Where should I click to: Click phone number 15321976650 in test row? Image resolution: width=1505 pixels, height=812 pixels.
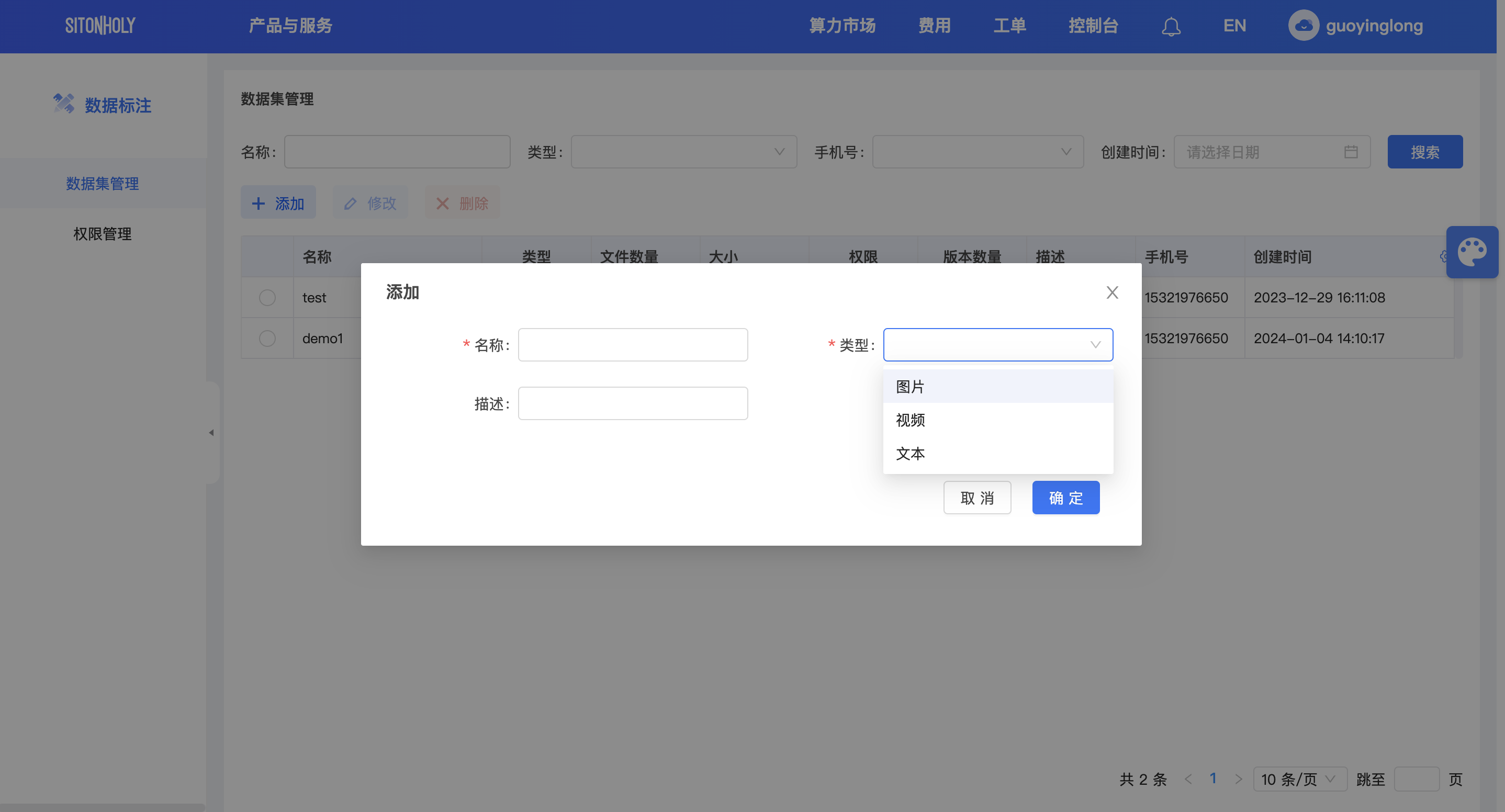(1186, 297)
